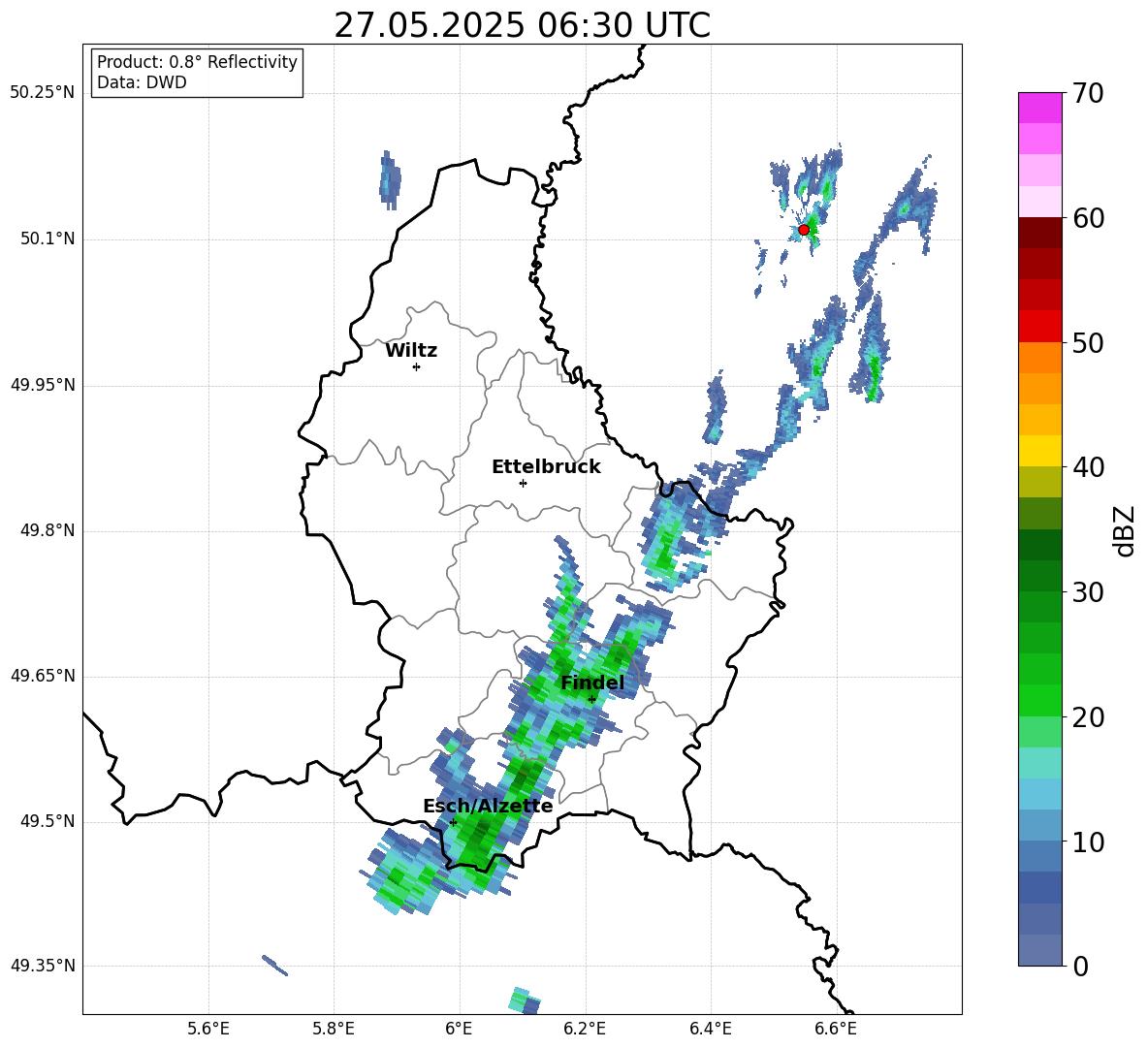Click the small isolated echo northwest of Wiltz
The width and height of the screenshot is (1148, 1048).
coord(390,180)
